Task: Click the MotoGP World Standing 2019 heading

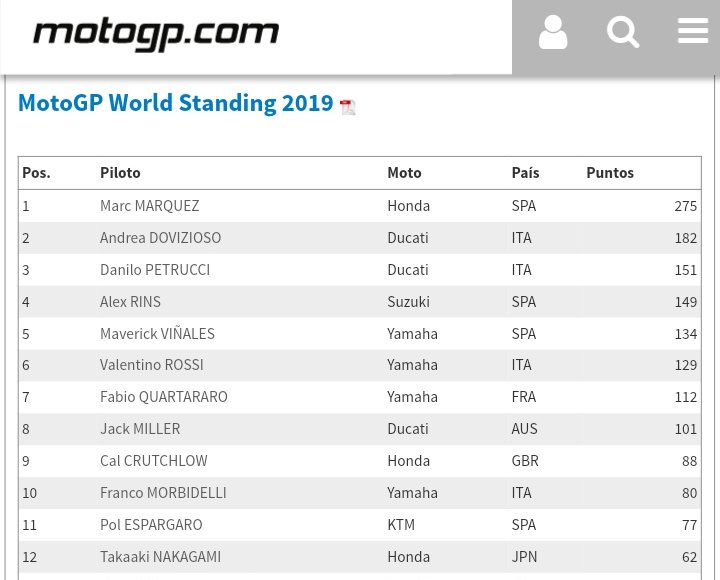Action: [175, 103]
